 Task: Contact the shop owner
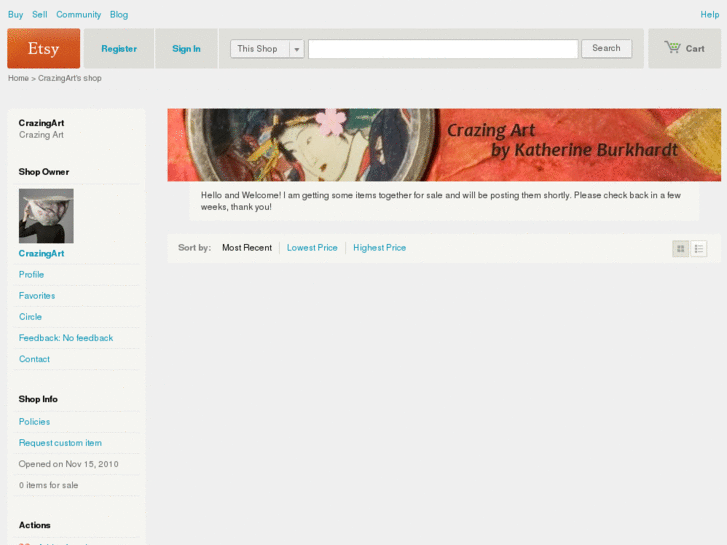tap(34, 359)
